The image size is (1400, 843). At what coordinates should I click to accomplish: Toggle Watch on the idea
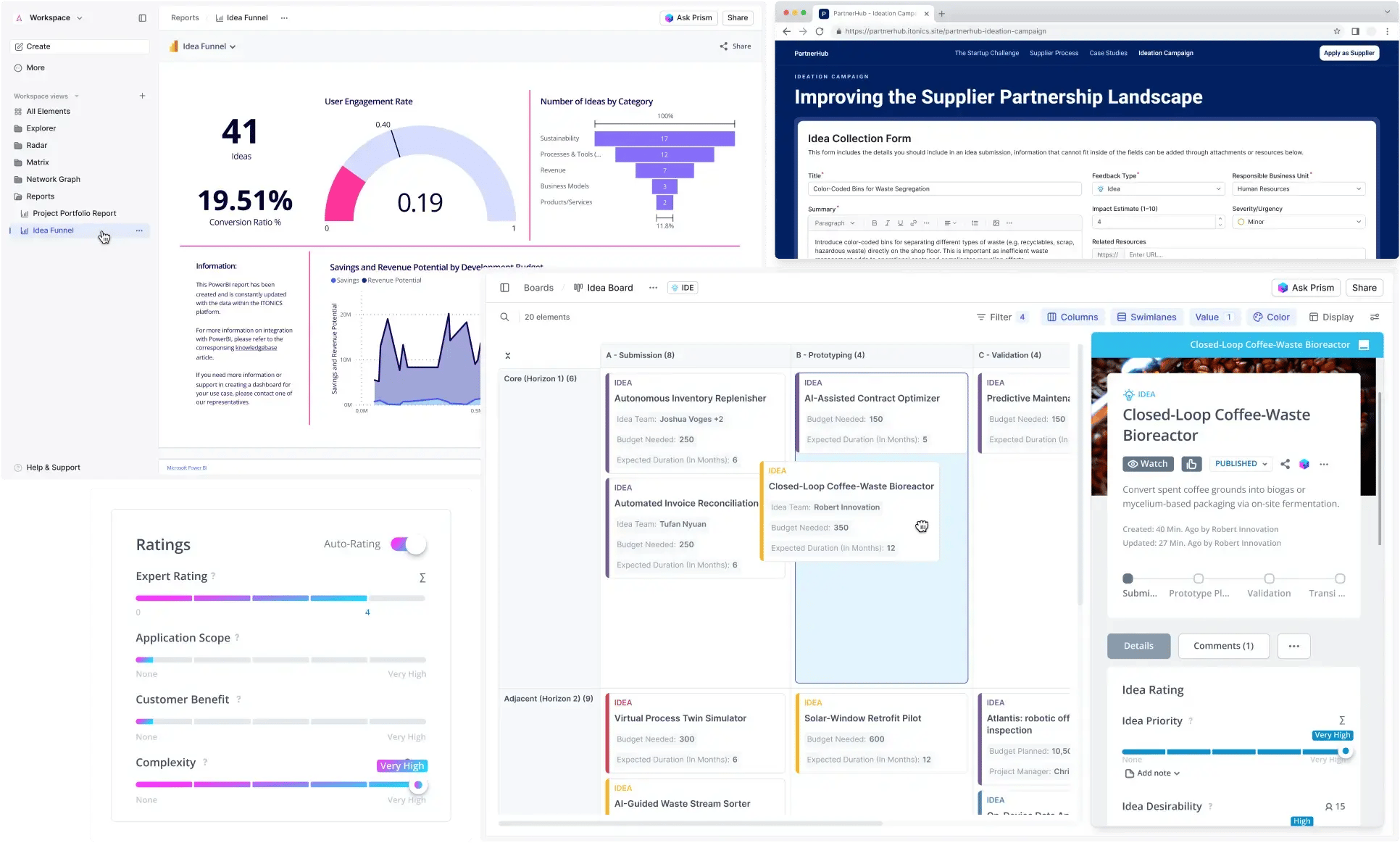pos(1148,464)
